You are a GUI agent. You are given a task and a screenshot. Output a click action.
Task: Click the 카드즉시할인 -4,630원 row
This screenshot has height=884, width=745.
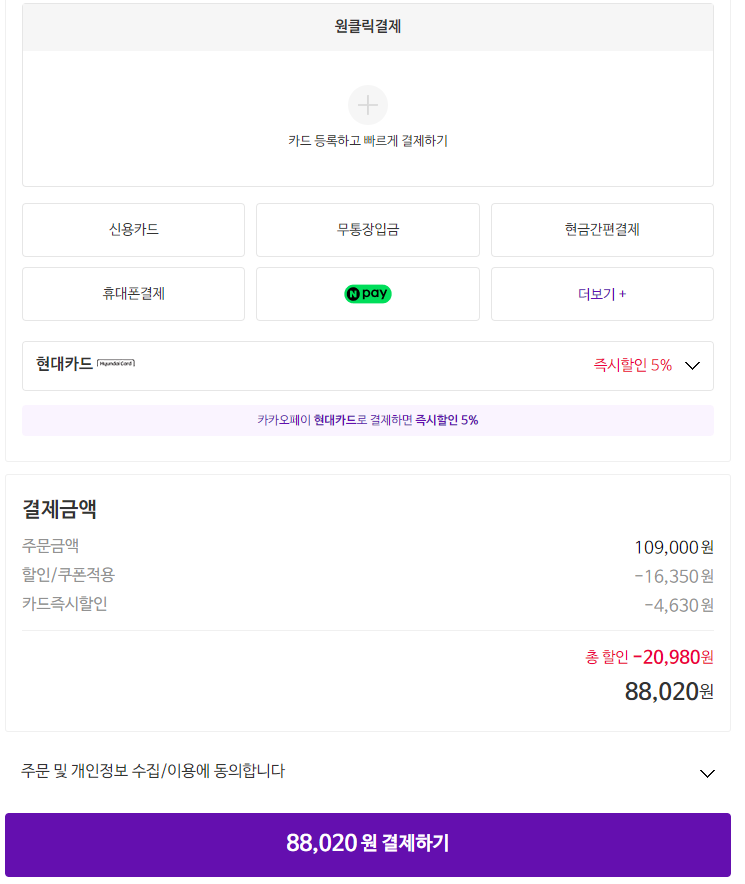point(367,604)
